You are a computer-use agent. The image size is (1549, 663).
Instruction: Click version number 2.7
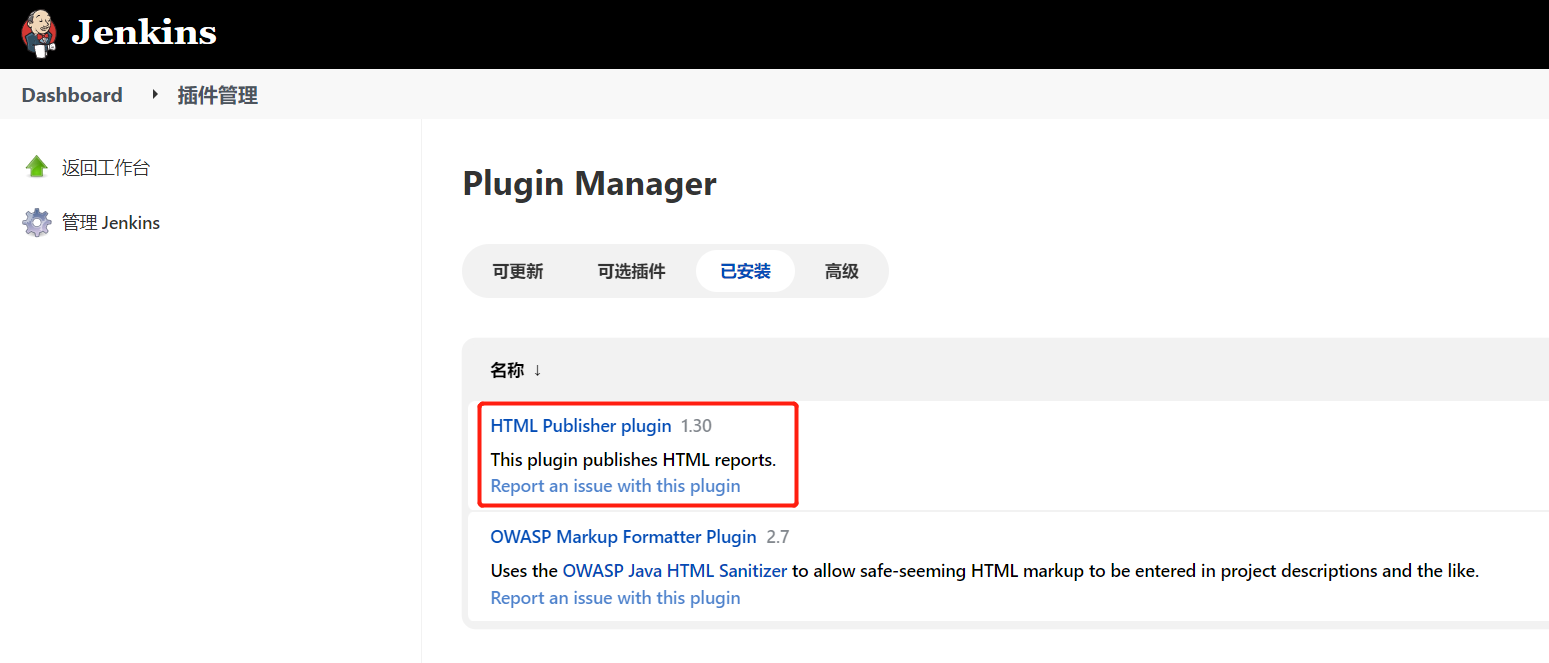click(x=778, y=537)
